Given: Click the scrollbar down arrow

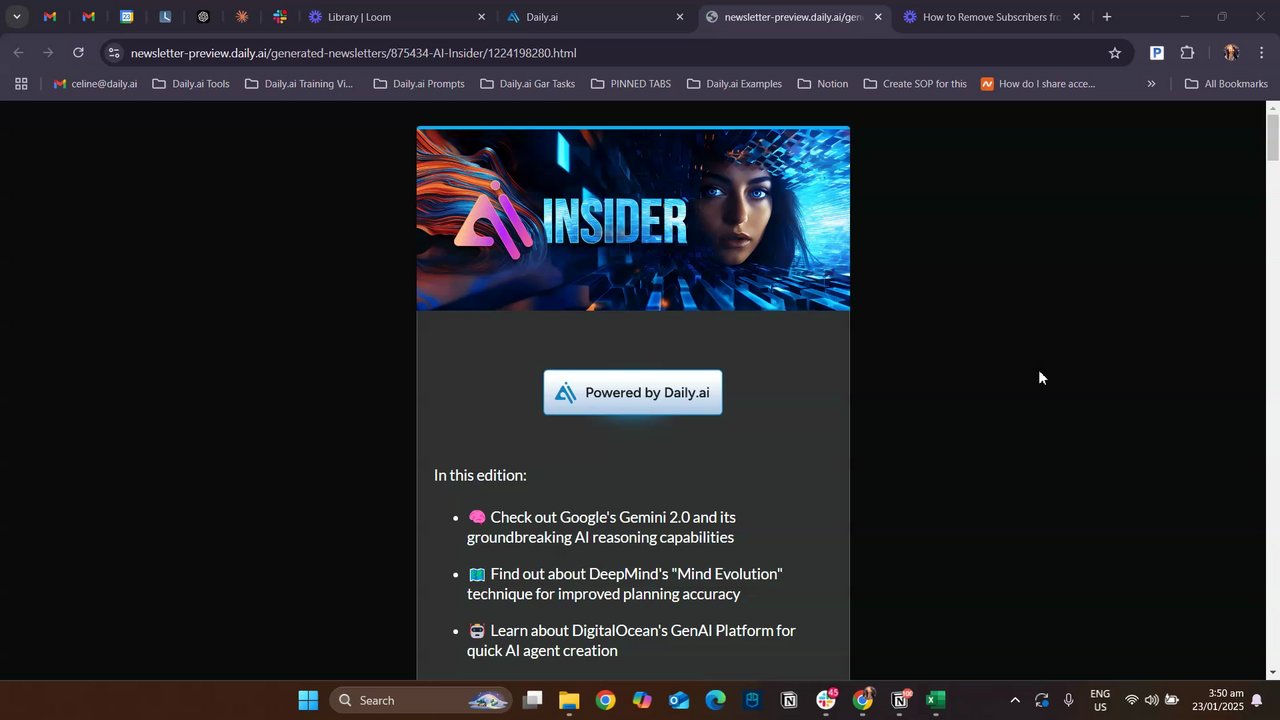Looking at the screenshot, I should [x=1272, y=673].
